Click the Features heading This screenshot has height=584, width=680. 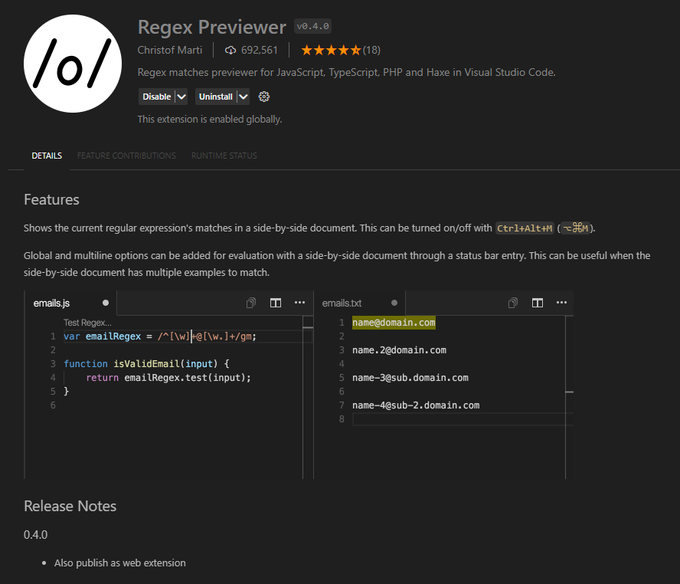(x=52, y=200)
